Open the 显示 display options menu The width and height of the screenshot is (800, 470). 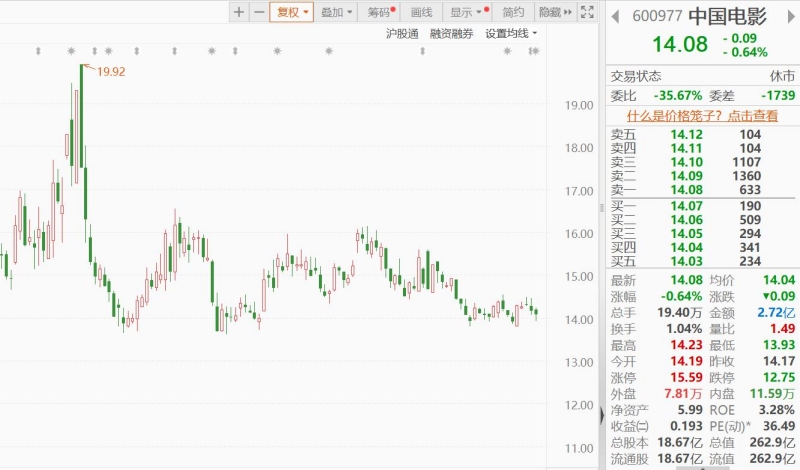pyautogui.click(x=468, y=12)
